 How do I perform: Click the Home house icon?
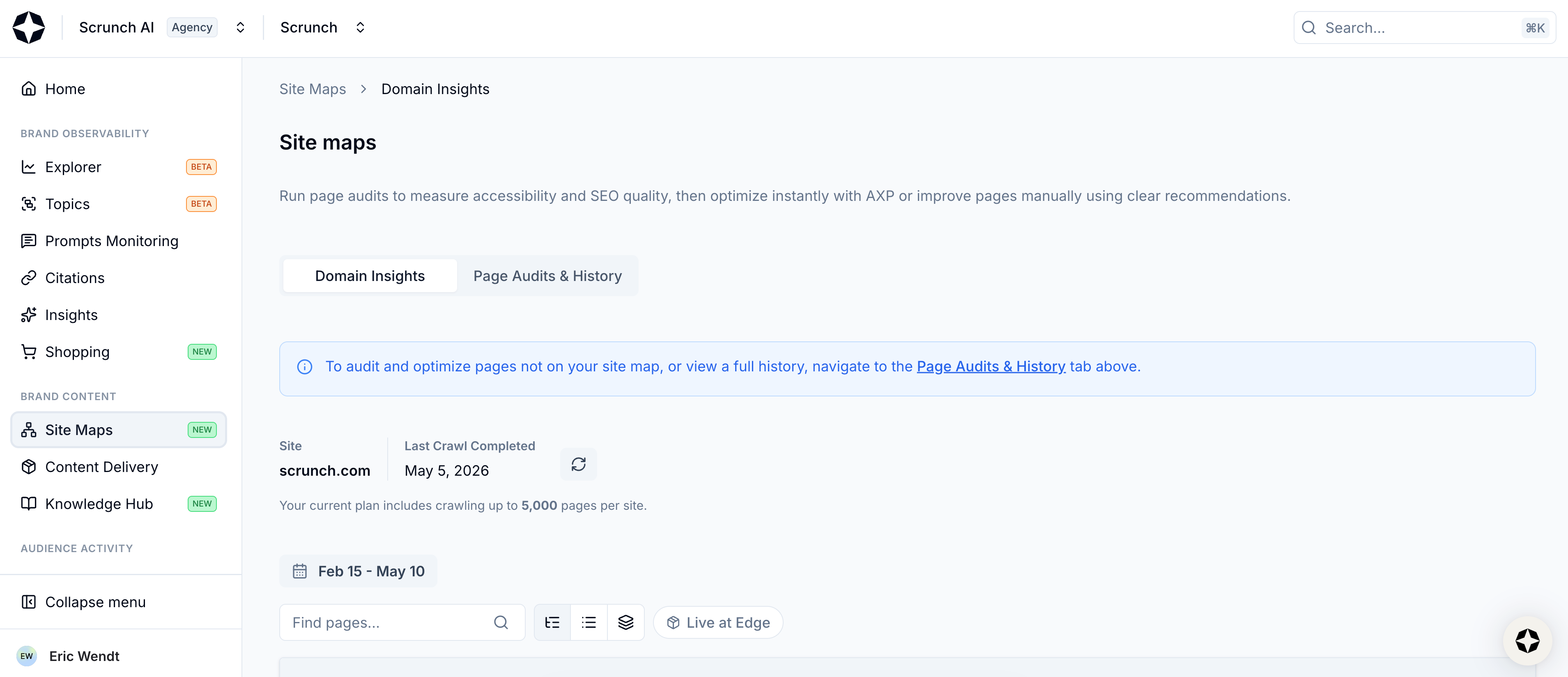point(29,89)
